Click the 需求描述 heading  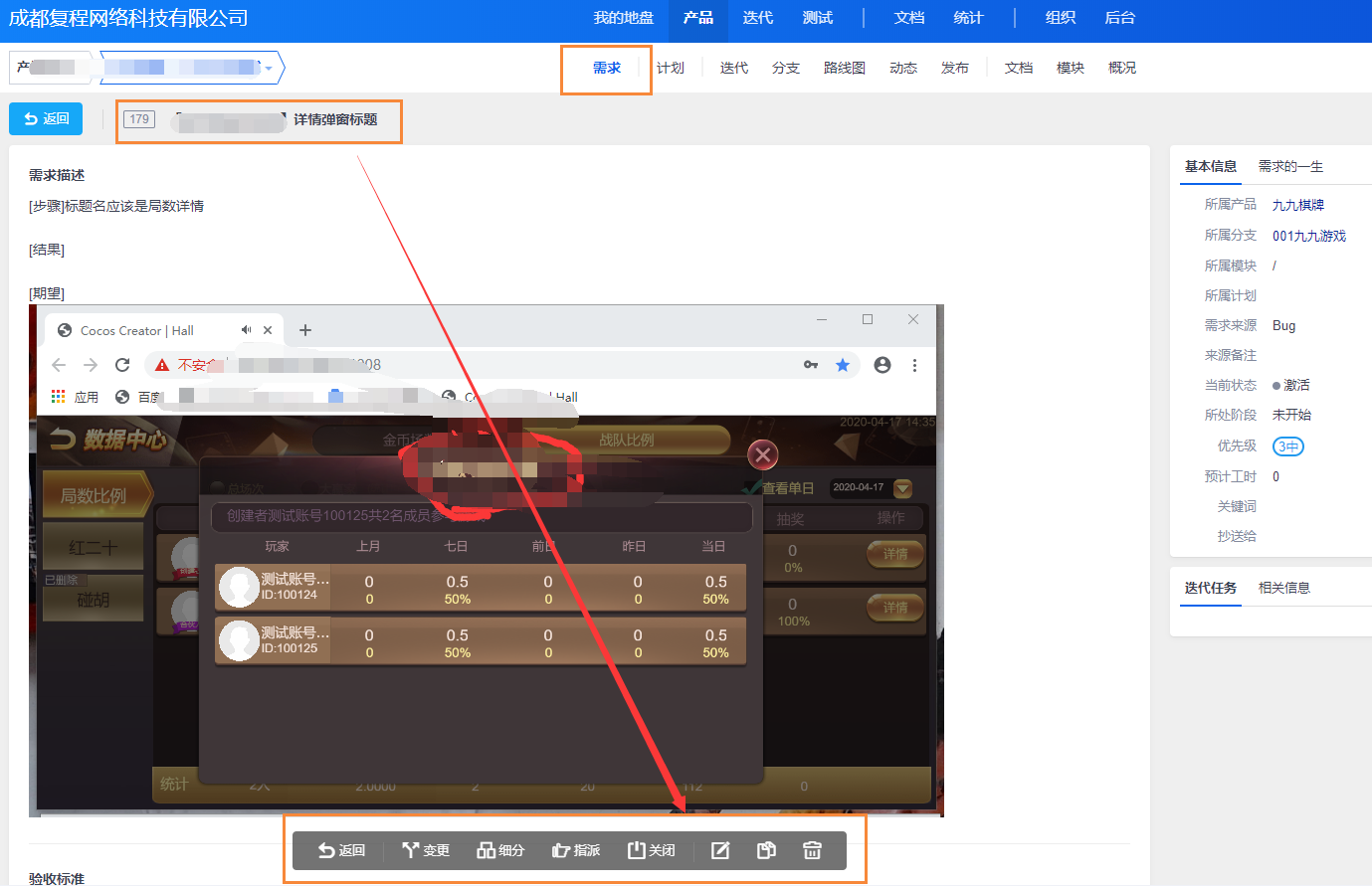tap(57, 175)
